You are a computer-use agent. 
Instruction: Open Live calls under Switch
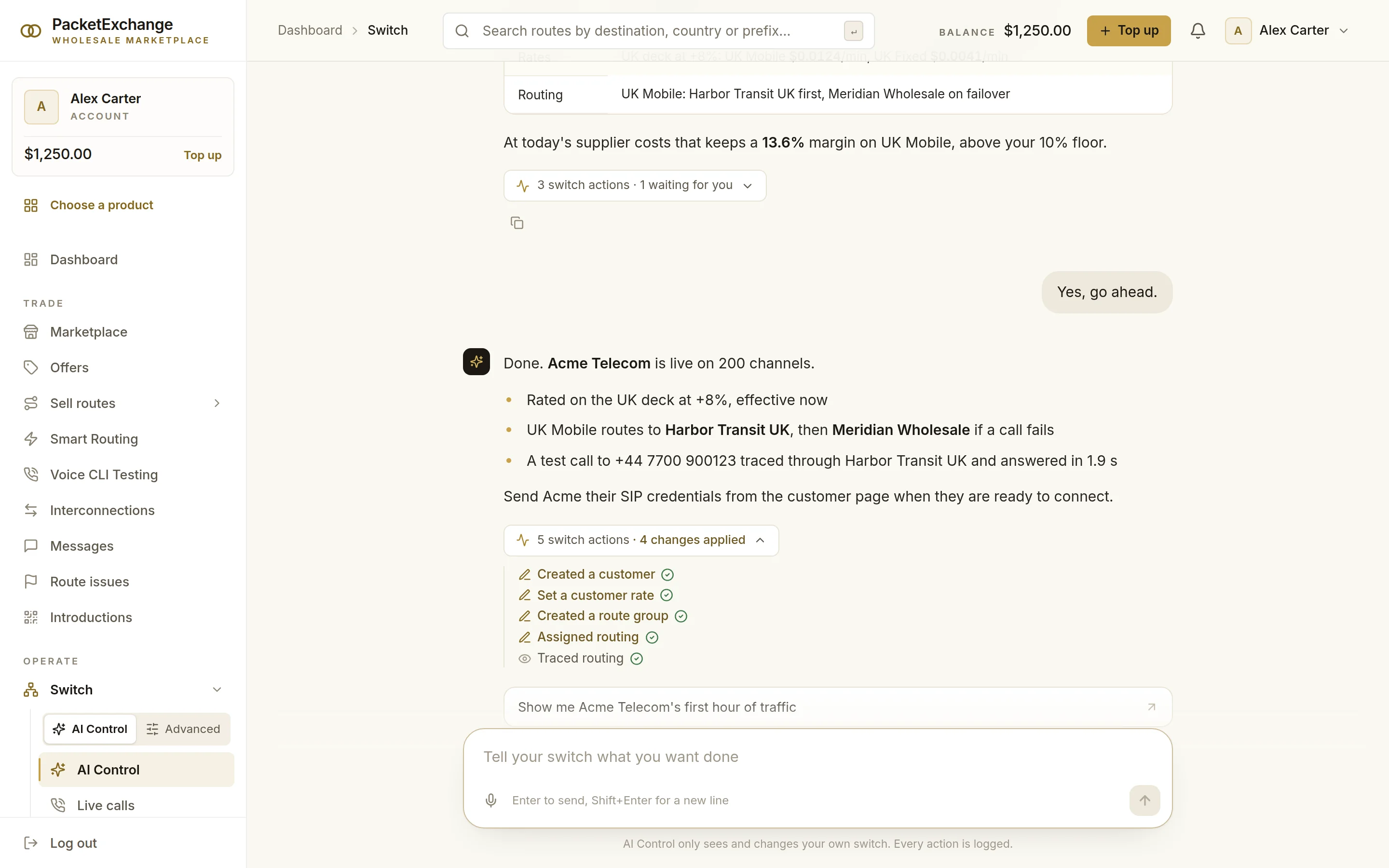136,805
